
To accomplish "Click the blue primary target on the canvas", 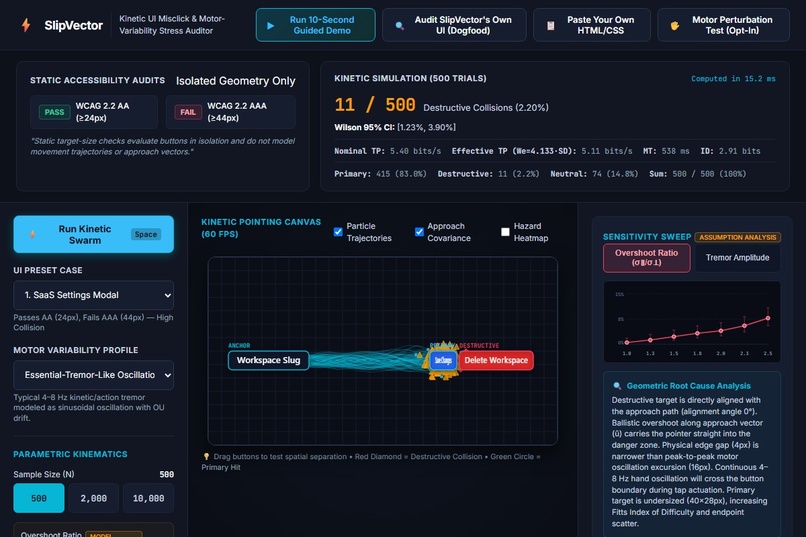I will pyautogui.click(x=443, y=360).
